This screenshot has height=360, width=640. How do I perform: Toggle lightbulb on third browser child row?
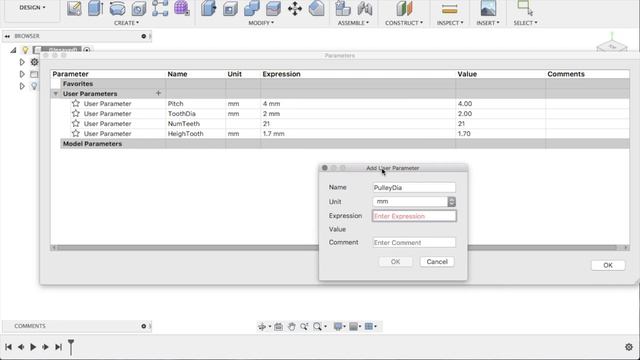tap(34, 86)
